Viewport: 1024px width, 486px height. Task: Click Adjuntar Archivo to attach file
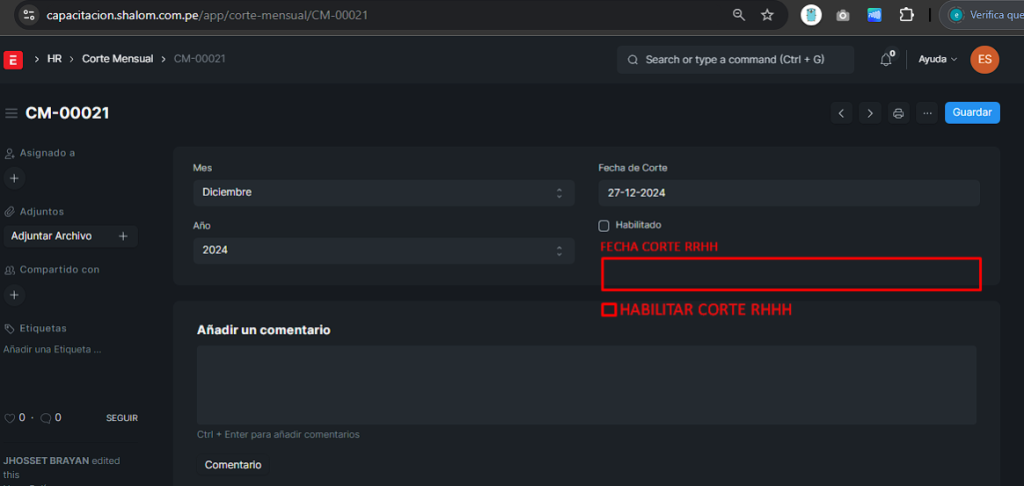click(52, 236)
